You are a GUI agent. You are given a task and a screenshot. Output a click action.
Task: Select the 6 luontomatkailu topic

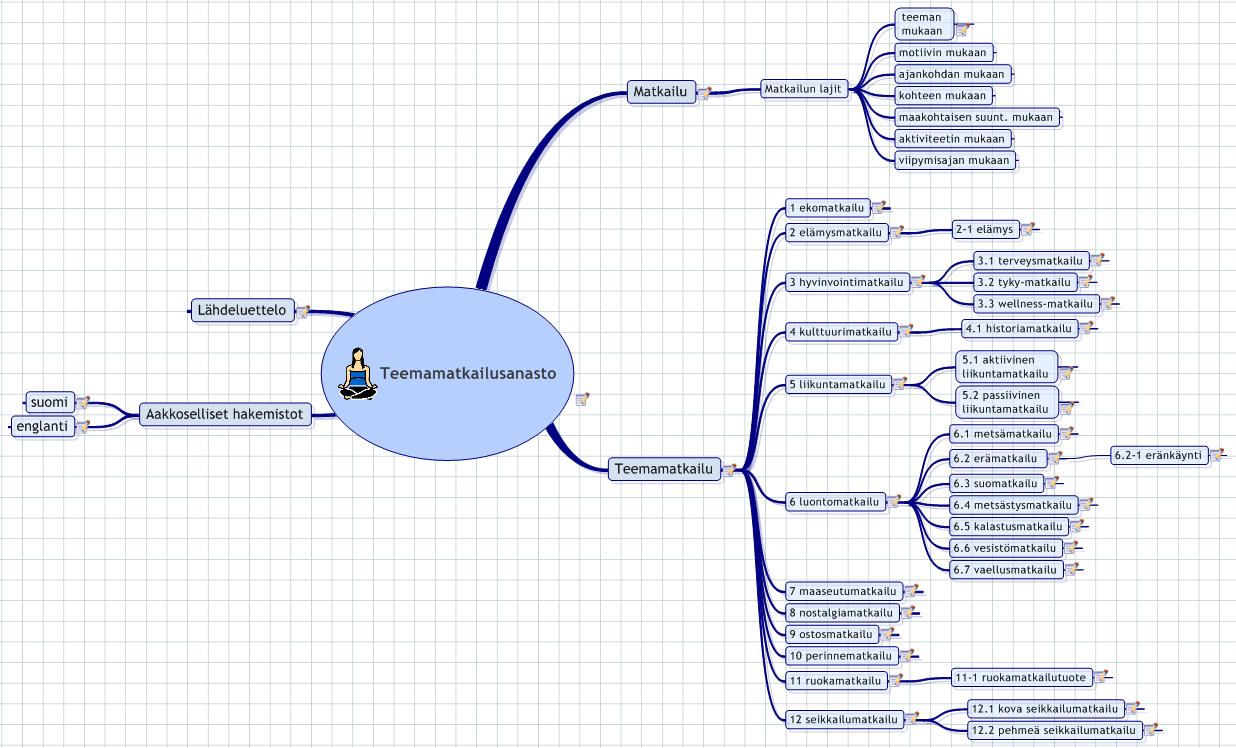pos(833,501)
